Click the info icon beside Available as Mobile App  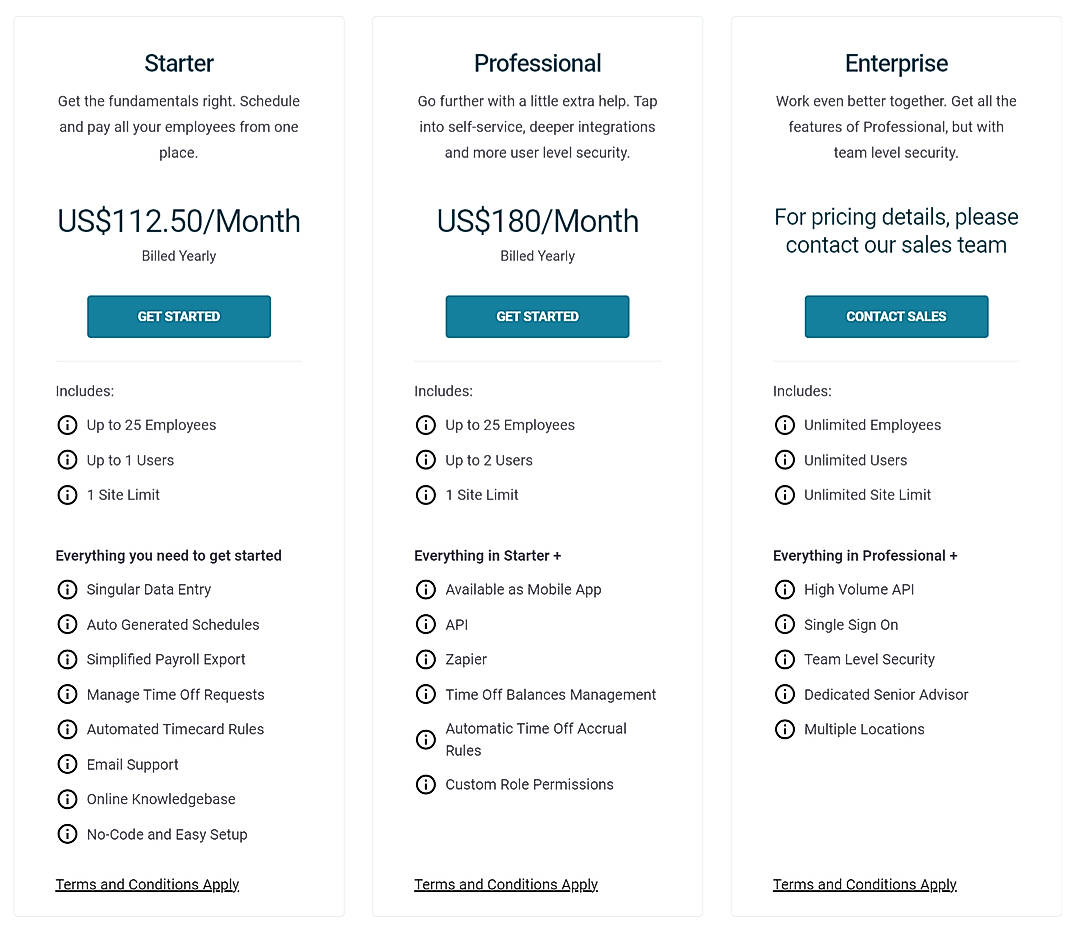coord(426,590)
